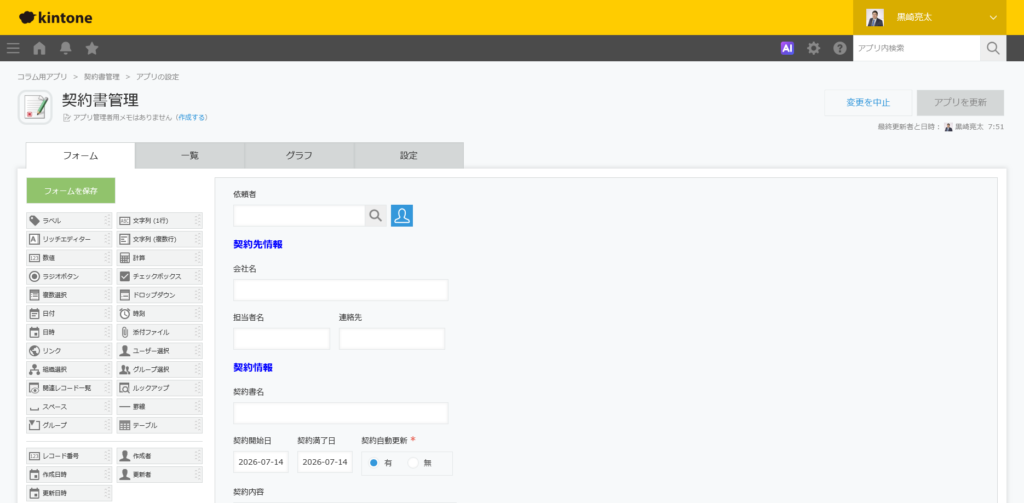1024x503 pixels.
Task: Select the レコード番号 field tile
Action: point(69,455)
